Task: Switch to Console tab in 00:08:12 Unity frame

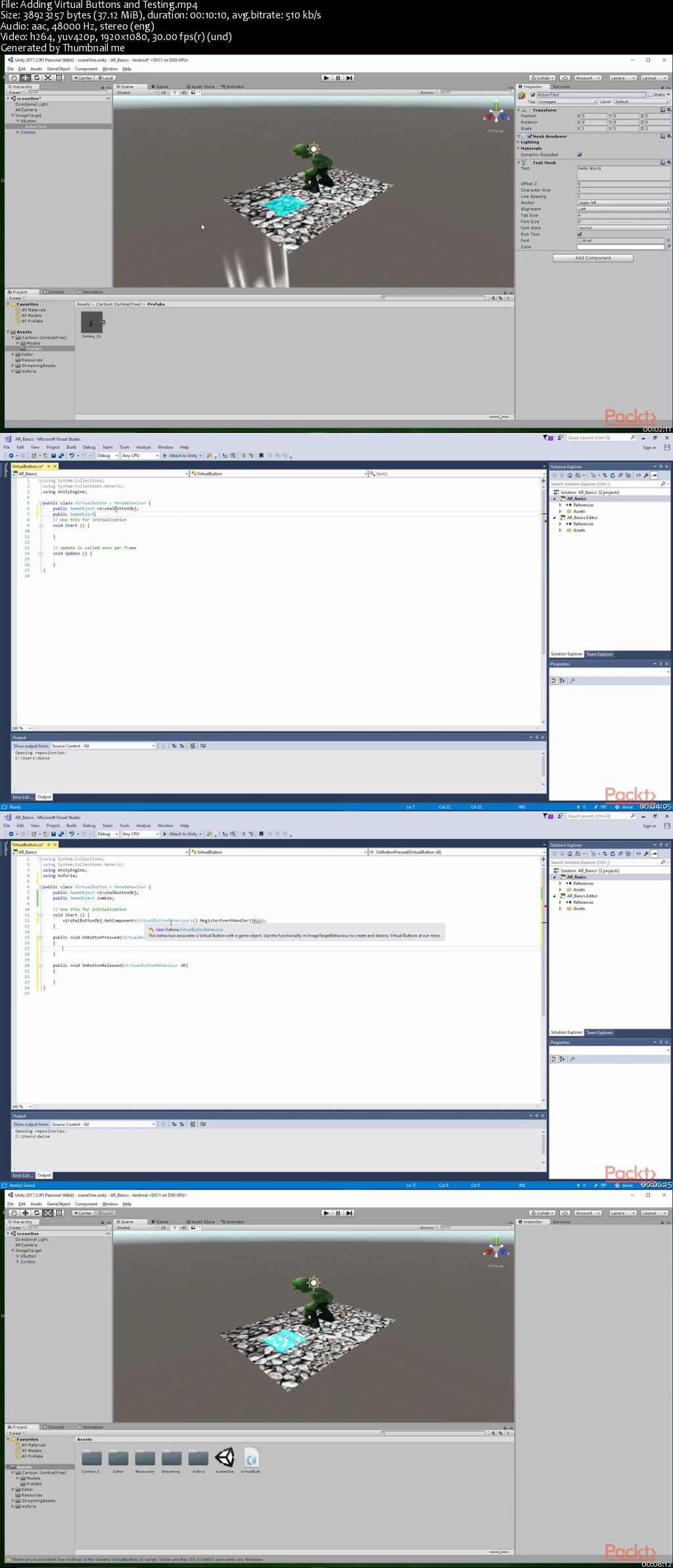Action: (55, 1427)
